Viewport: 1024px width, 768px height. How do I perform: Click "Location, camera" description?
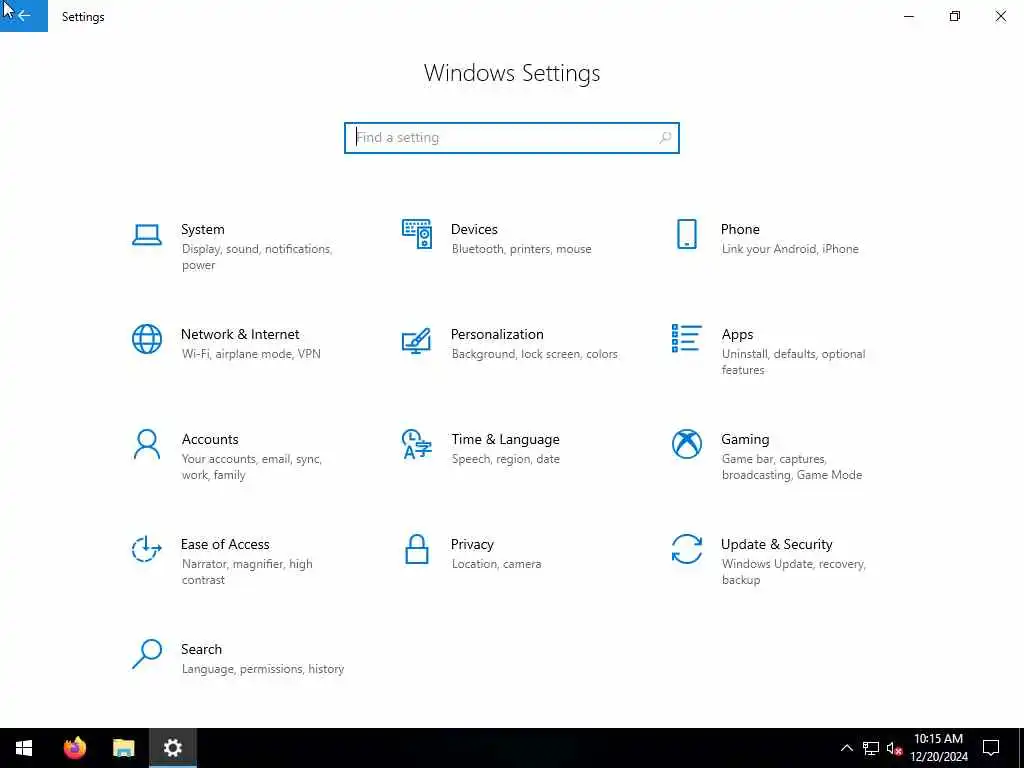pos(496,564)
